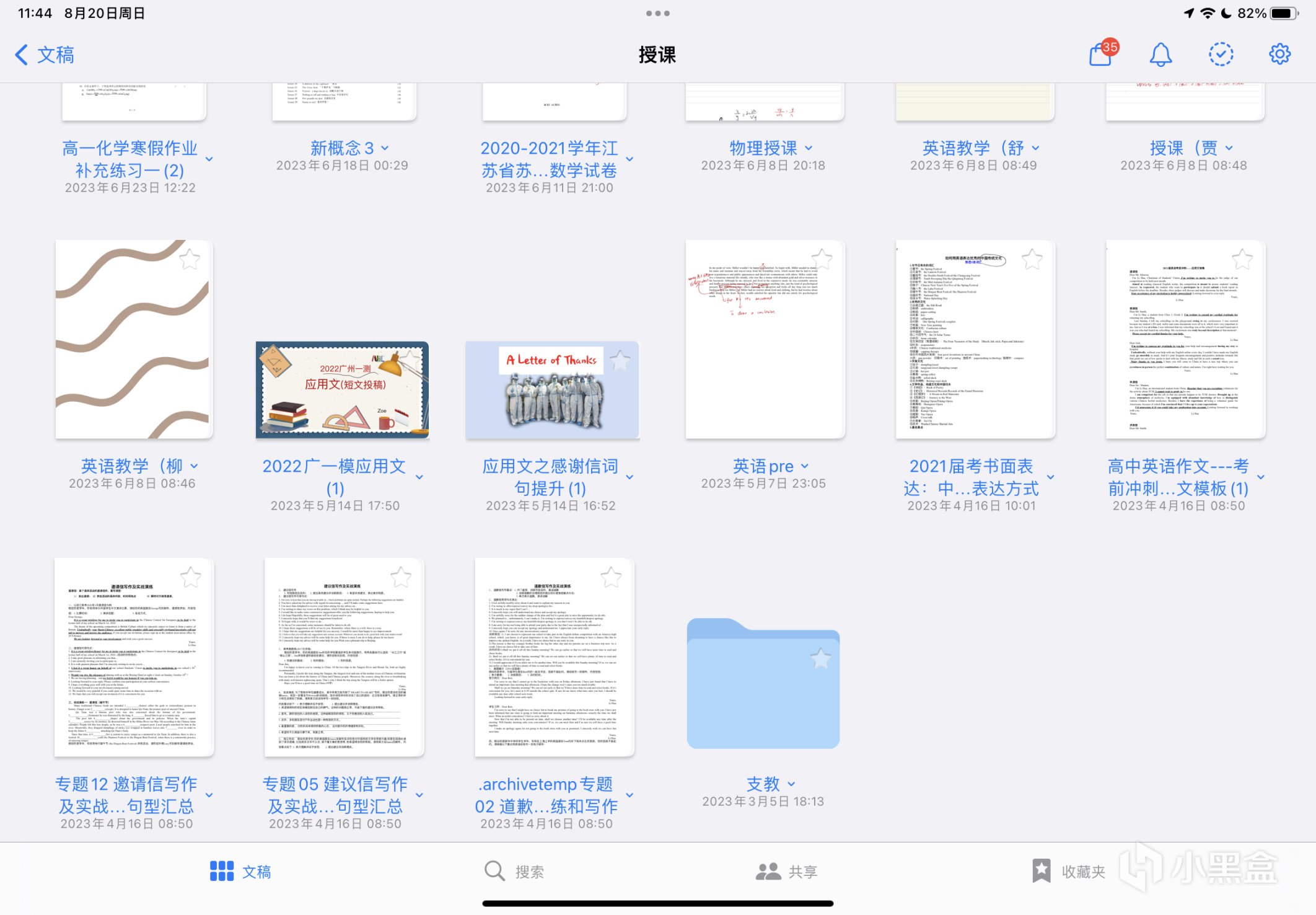The image size is (1316, 915).
Task: Open the notifications bell icon
Action: [x=1160, y=55]
